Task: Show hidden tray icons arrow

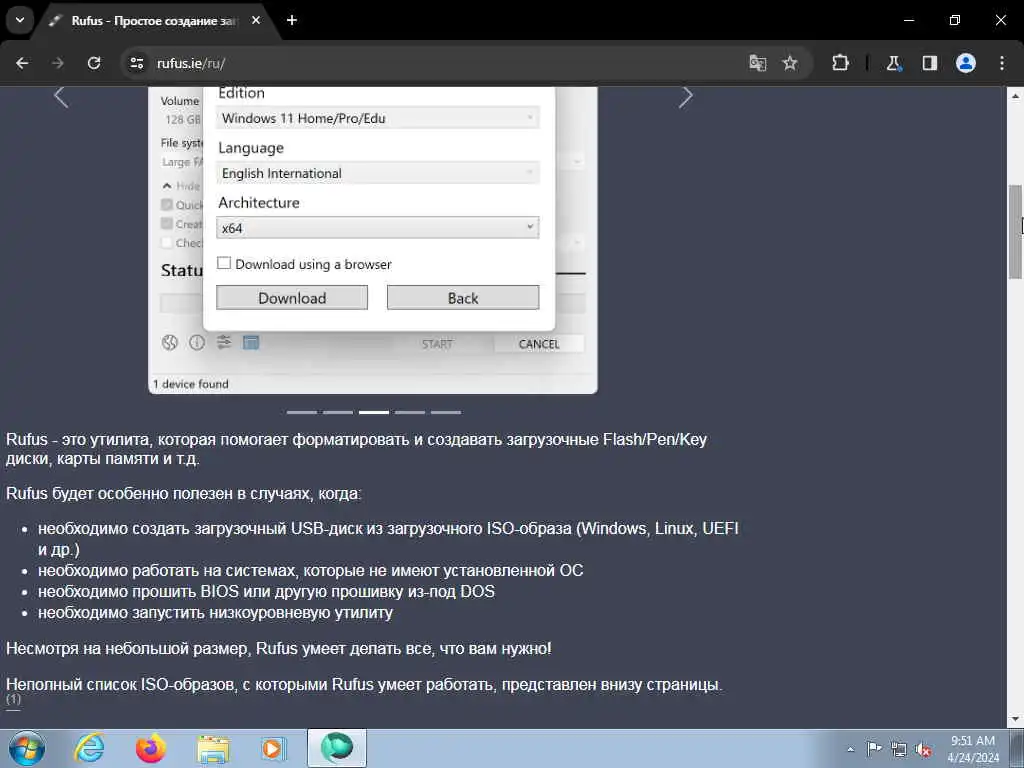Action: (x=850, y=749)
